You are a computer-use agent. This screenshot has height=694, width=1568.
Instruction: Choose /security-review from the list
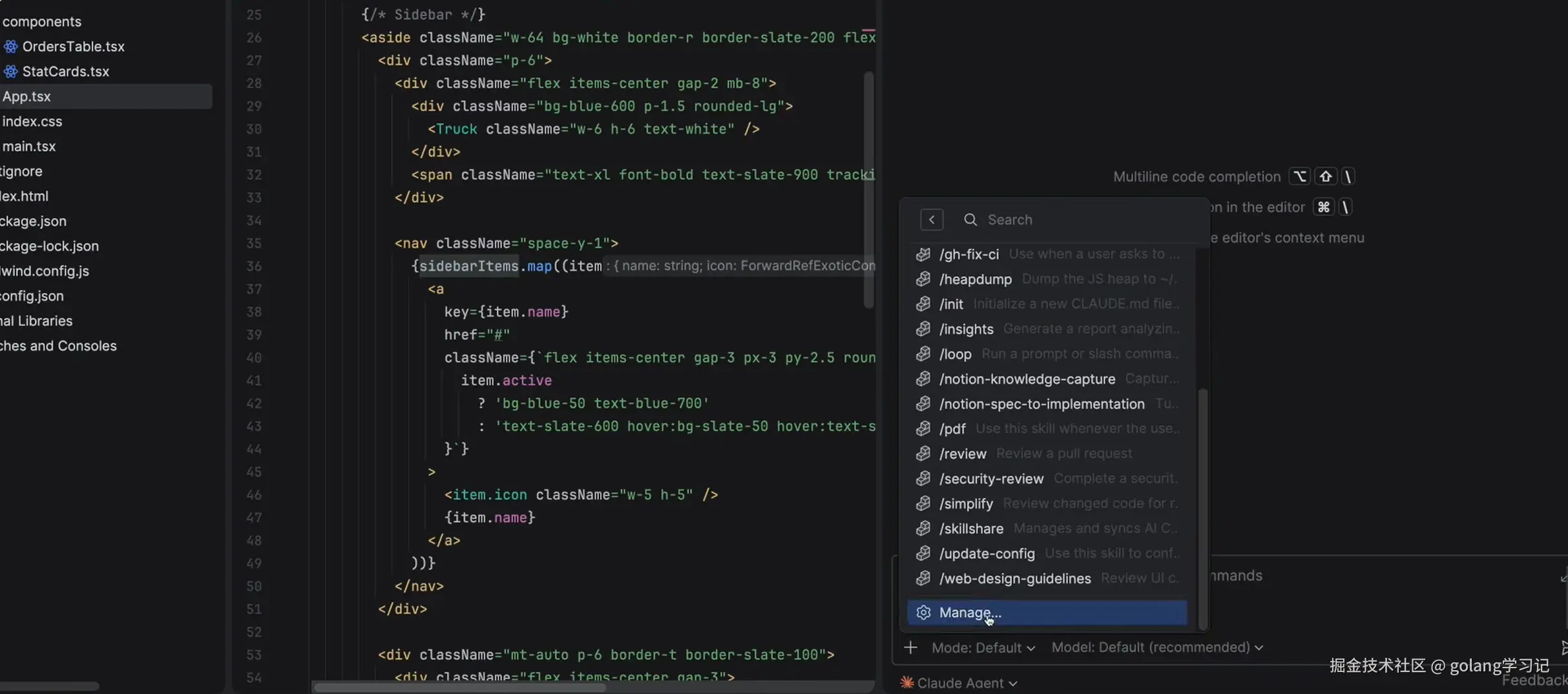click(1047, 478)
